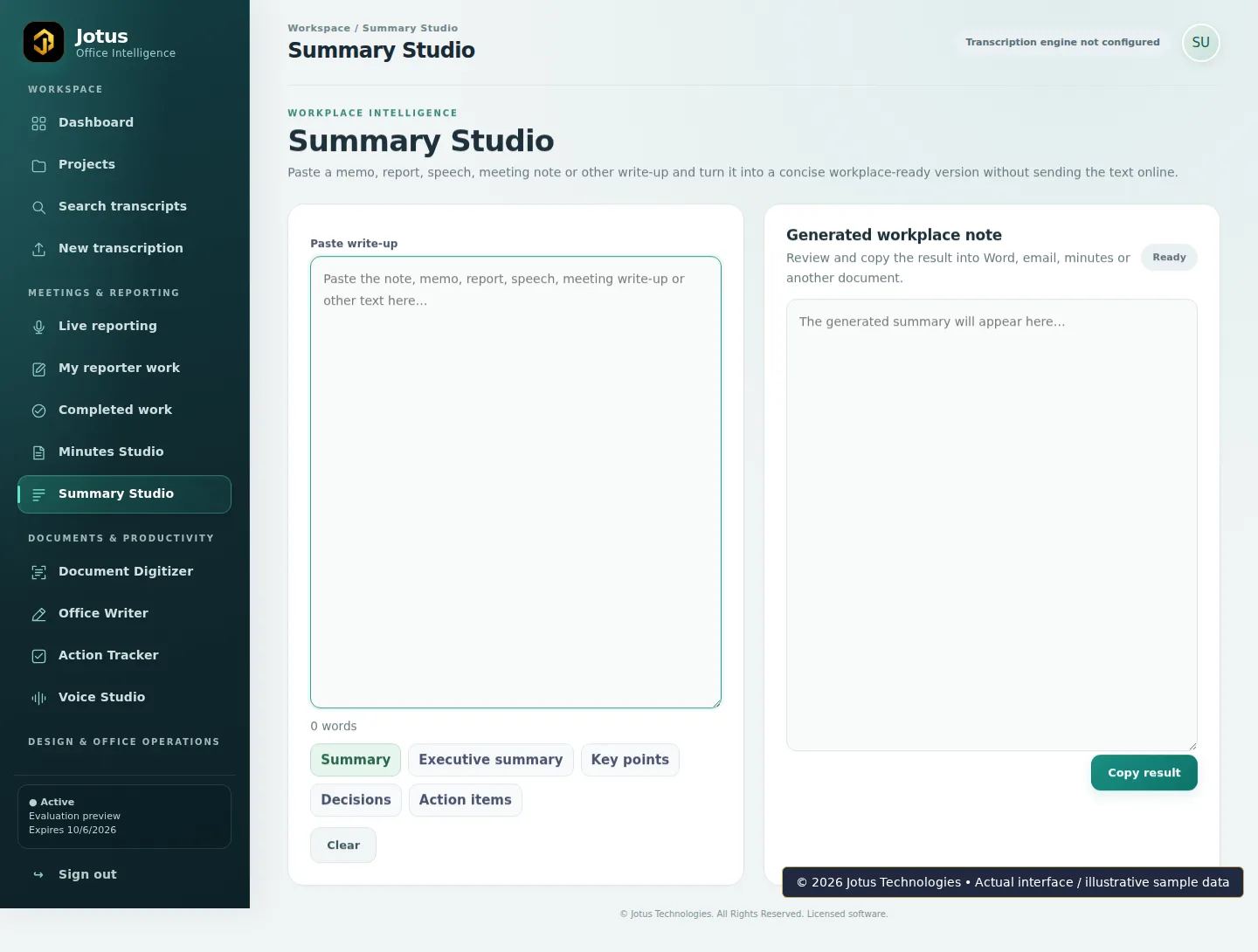Click the Summary Studio lines icon
1258x952 pixels.
click(x=38, y=494)
